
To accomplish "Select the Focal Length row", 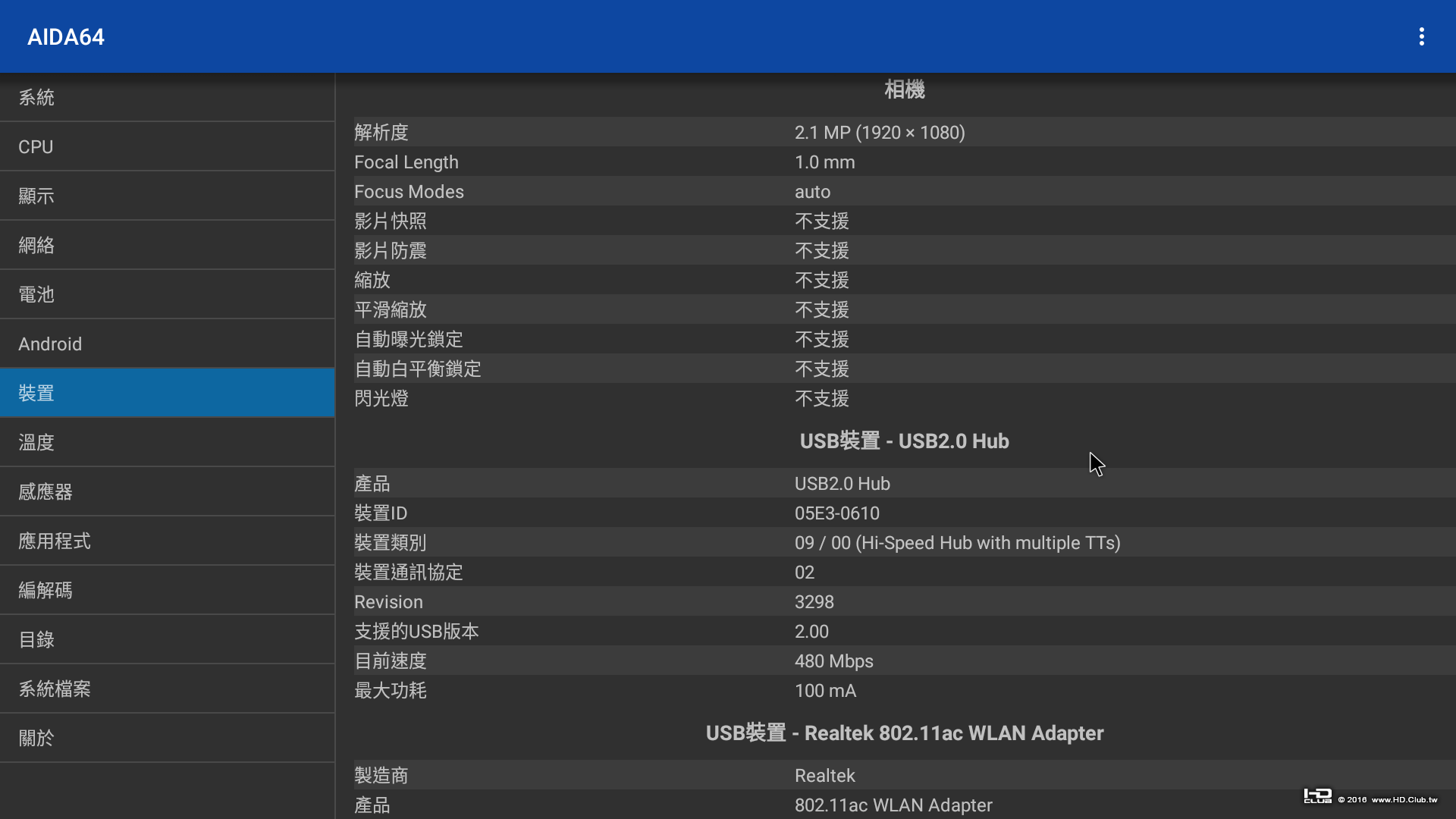I will click(x=905, y=162).
